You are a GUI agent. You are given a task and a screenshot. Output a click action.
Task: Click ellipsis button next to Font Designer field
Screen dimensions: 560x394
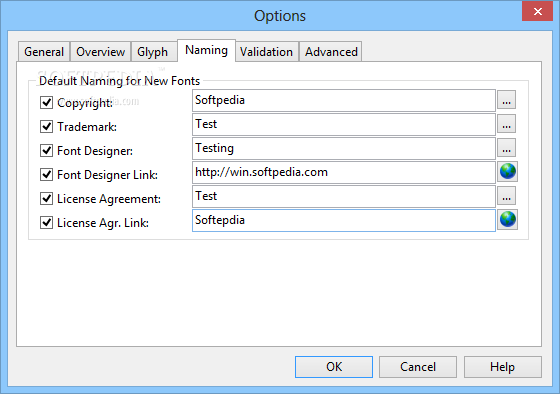[x=506, y=148]
